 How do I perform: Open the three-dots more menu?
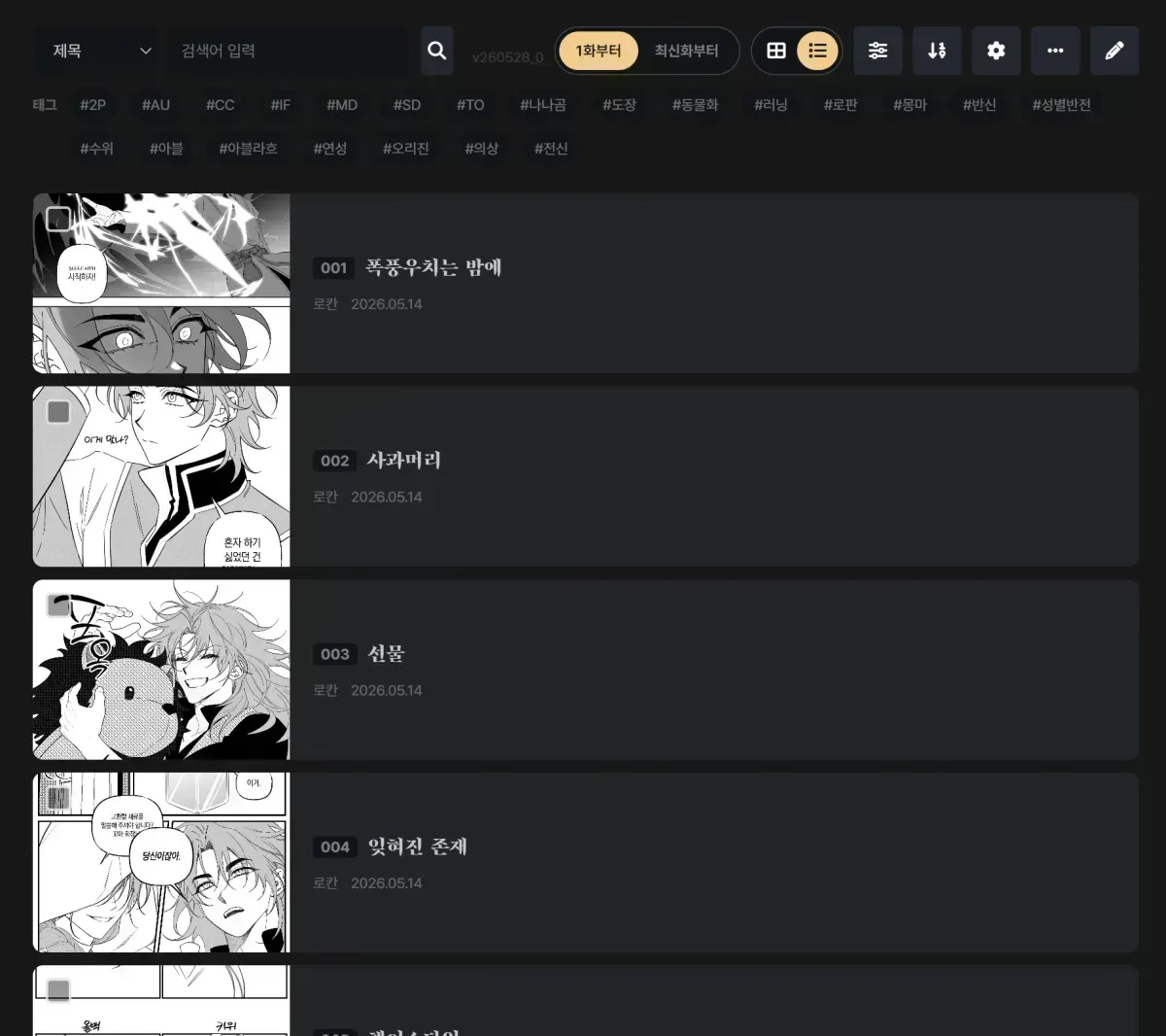tap(1055, 51)
